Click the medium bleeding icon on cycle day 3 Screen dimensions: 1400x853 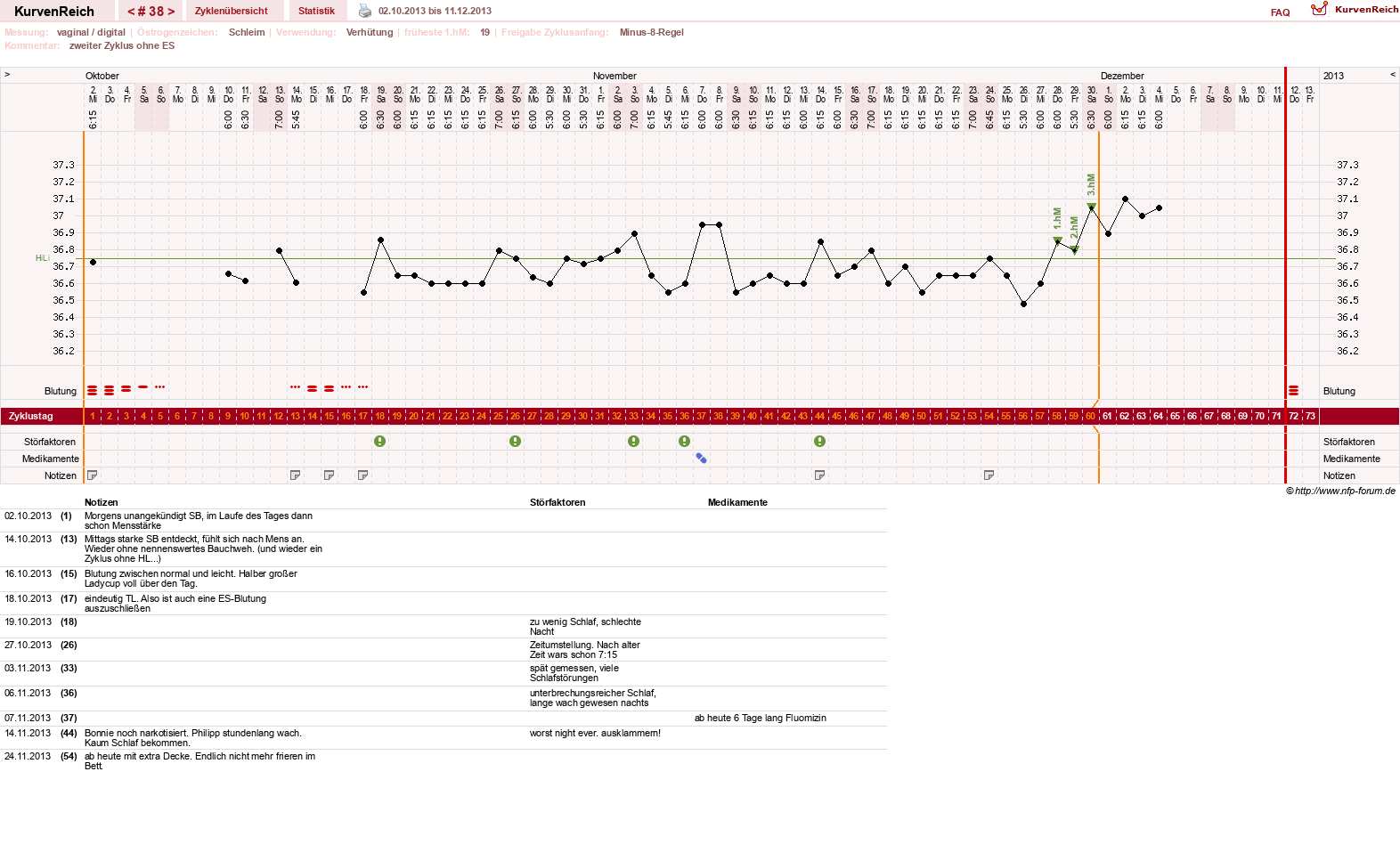pyautogui.click(x=126, y=388)
